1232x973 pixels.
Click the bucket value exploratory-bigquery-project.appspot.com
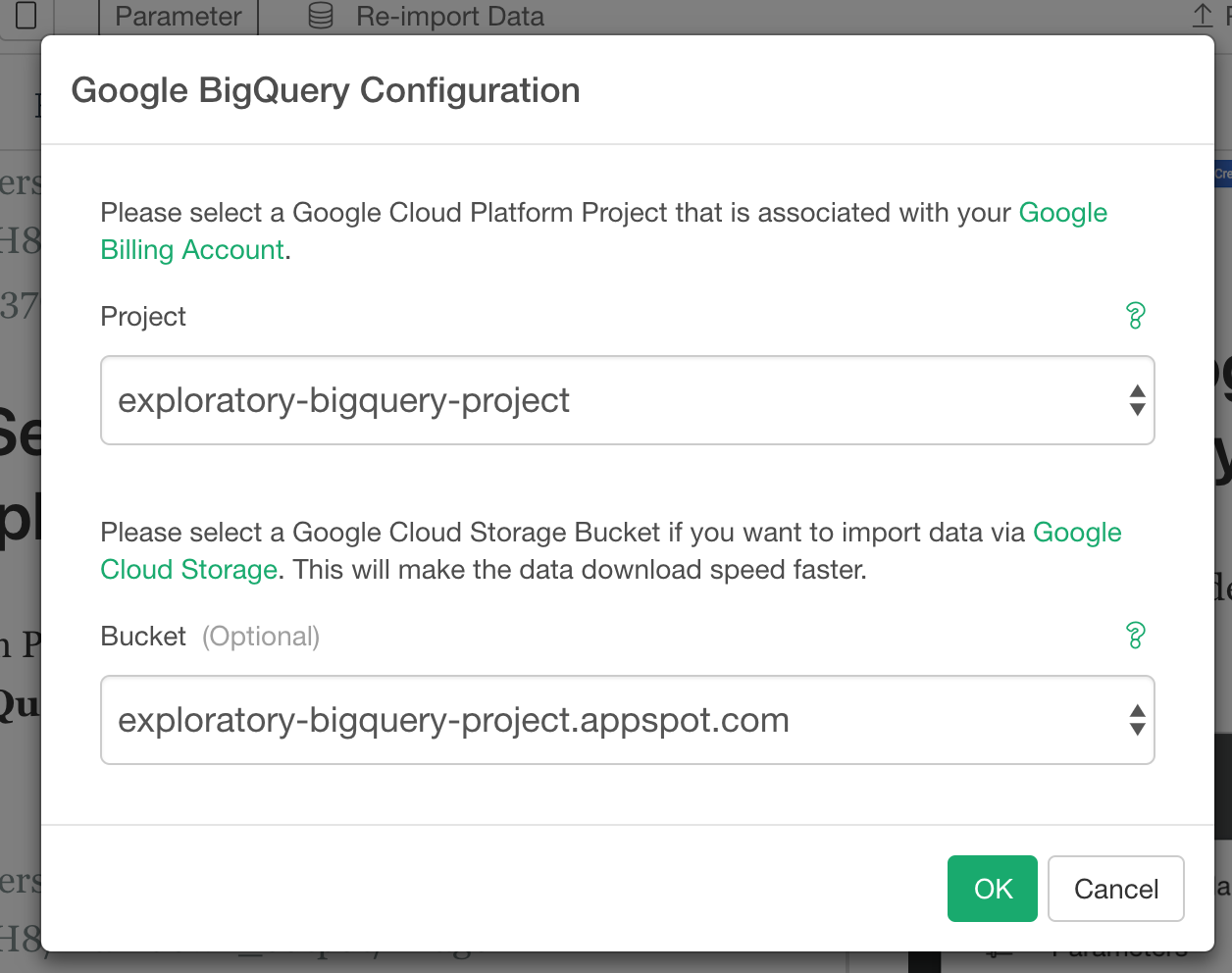(x=453, y=720)
